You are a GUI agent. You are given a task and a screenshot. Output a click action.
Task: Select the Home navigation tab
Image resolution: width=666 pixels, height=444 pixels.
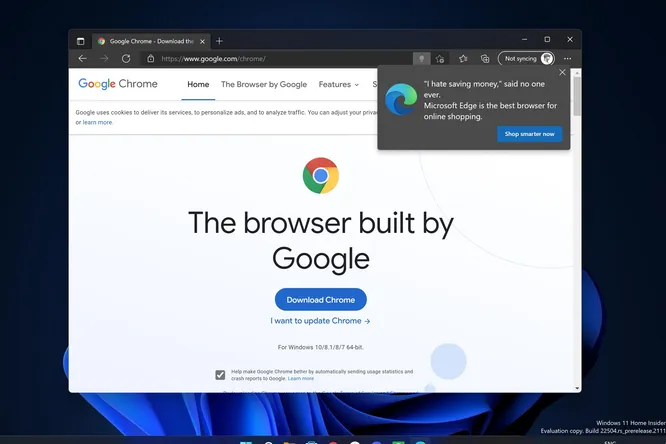click(198, 85)
